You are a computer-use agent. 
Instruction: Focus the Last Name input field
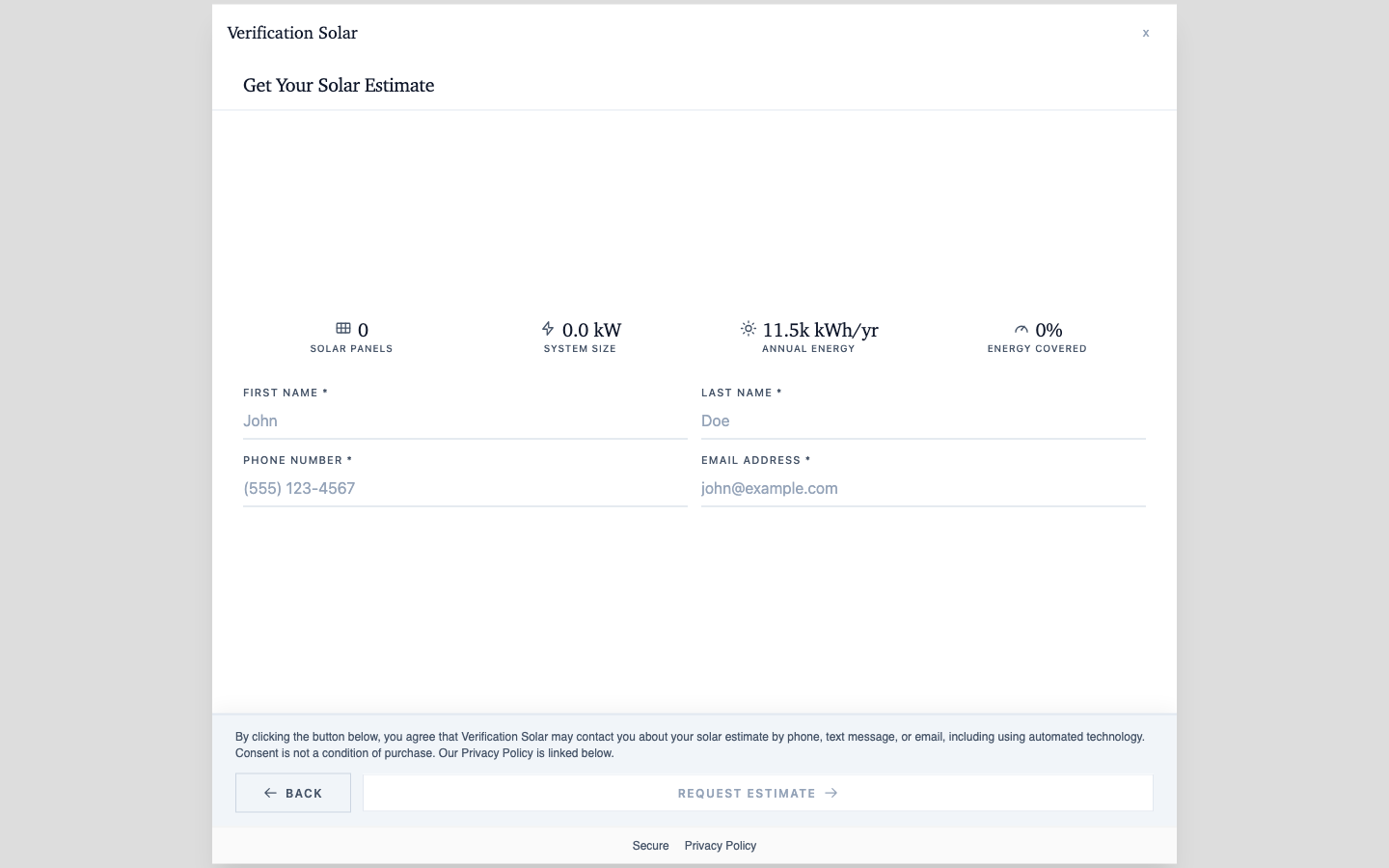tap(923, 420)
